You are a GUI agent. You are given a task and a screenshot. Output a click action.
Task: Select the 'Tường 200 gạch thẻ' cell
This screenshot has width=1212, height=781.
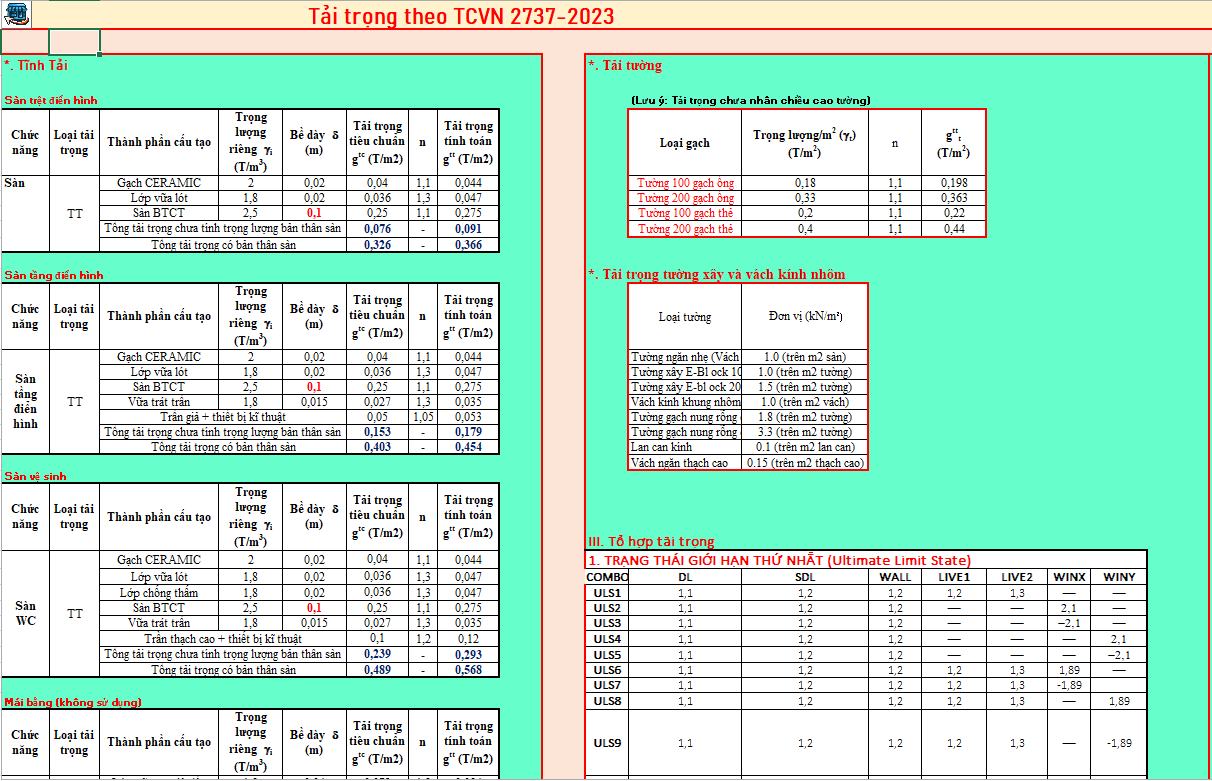pos(685,229)
